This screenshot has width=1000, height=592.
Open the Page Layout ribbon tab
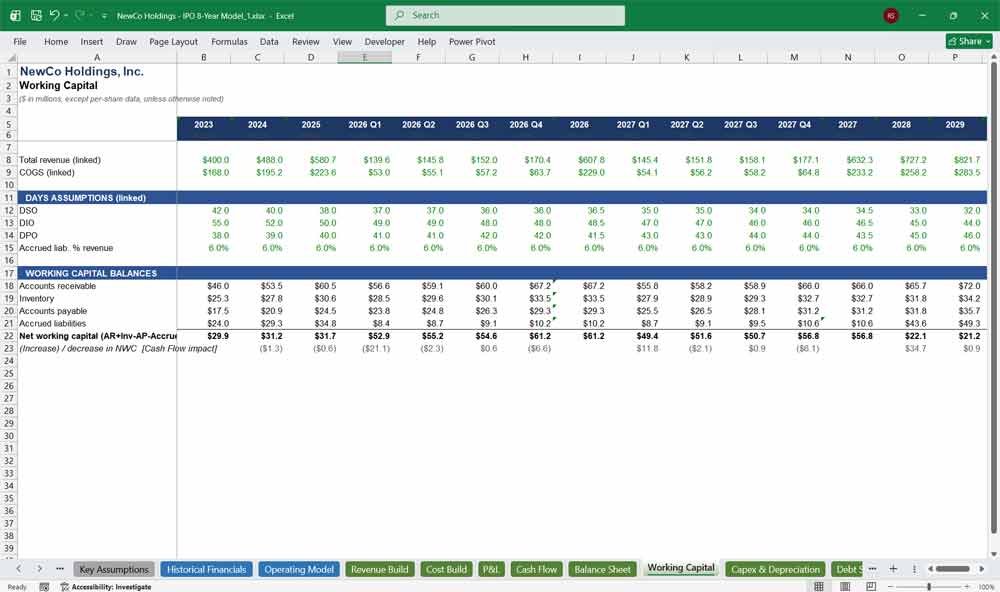tap(173, 41)
